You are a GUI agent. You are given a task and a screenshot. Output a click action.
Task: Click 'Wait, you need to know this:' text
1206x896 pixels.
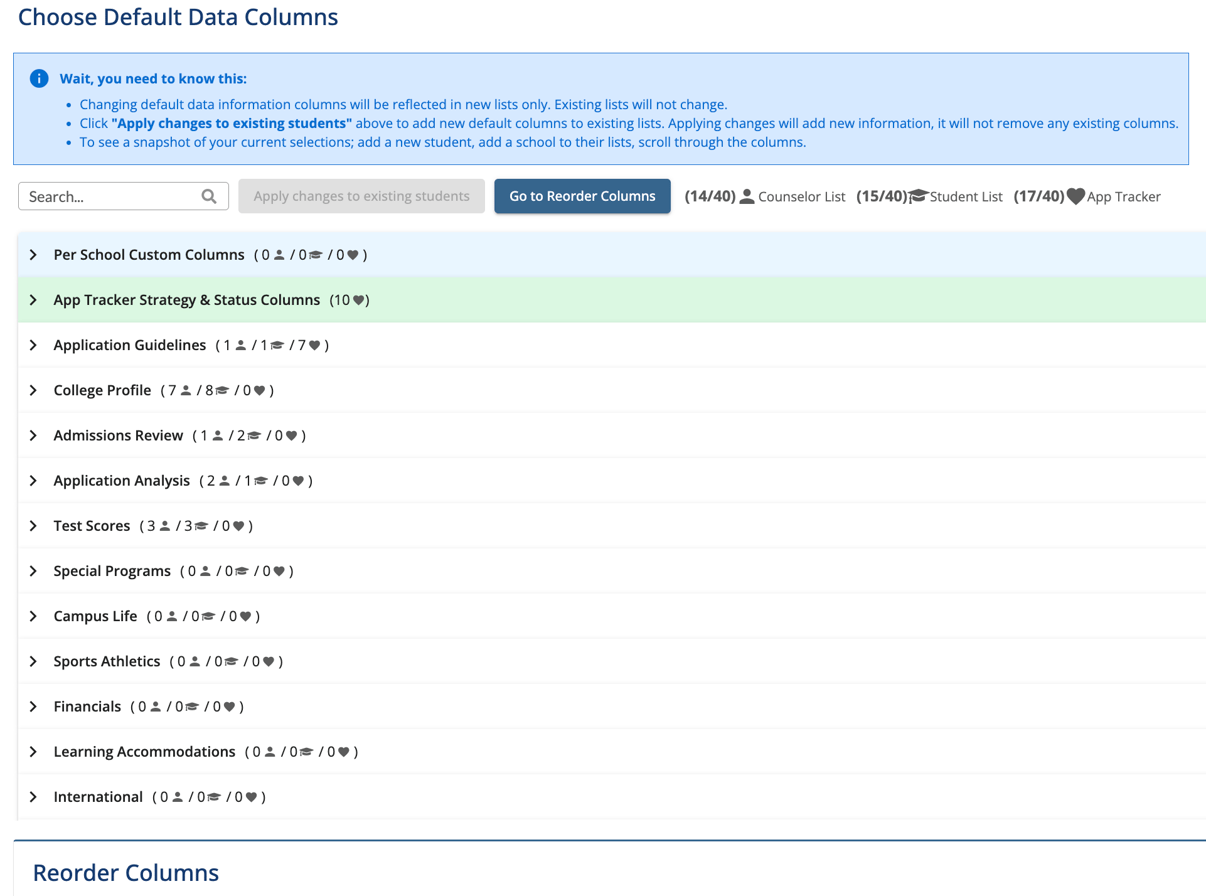(x=153, y=78)
